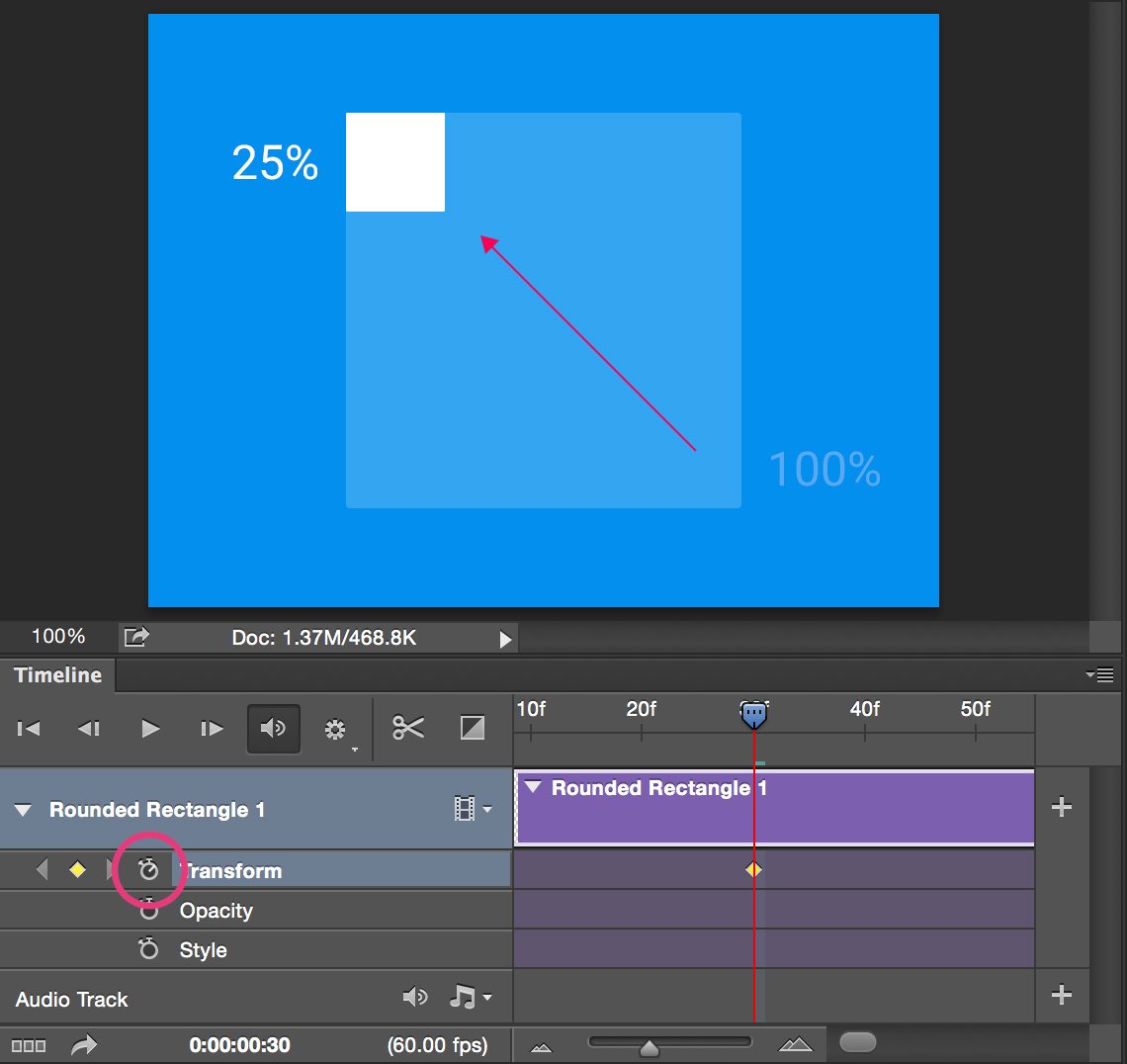
Task: Click the Render Video arrow icon
Action: [x=84, y=1045]
